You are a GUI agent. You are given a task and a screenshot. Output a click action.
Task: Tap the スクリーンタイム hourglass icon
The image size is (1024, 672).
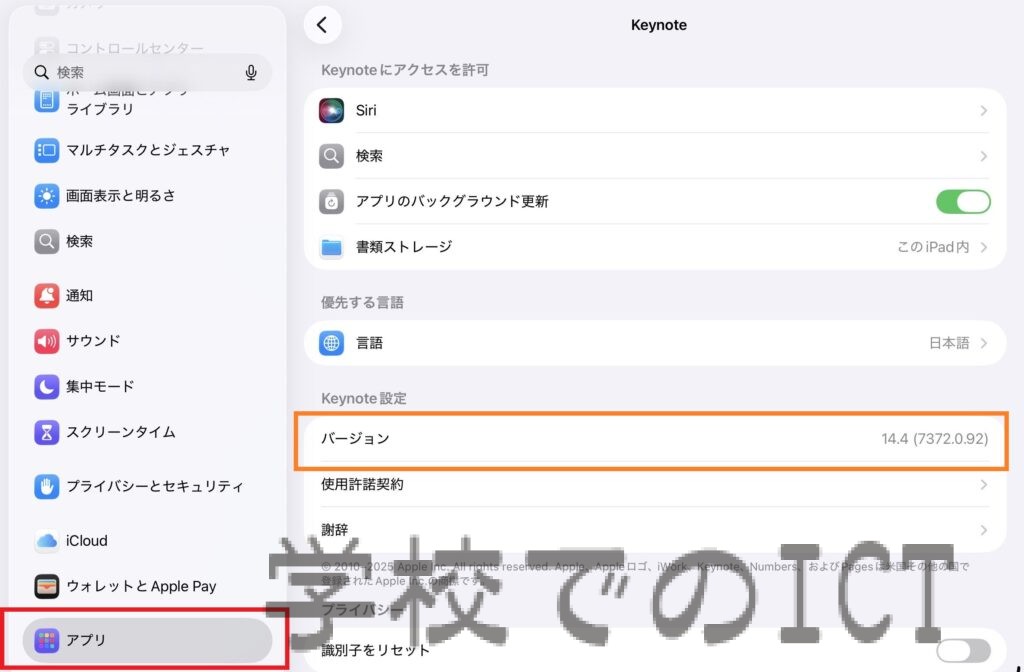[47, 433]
